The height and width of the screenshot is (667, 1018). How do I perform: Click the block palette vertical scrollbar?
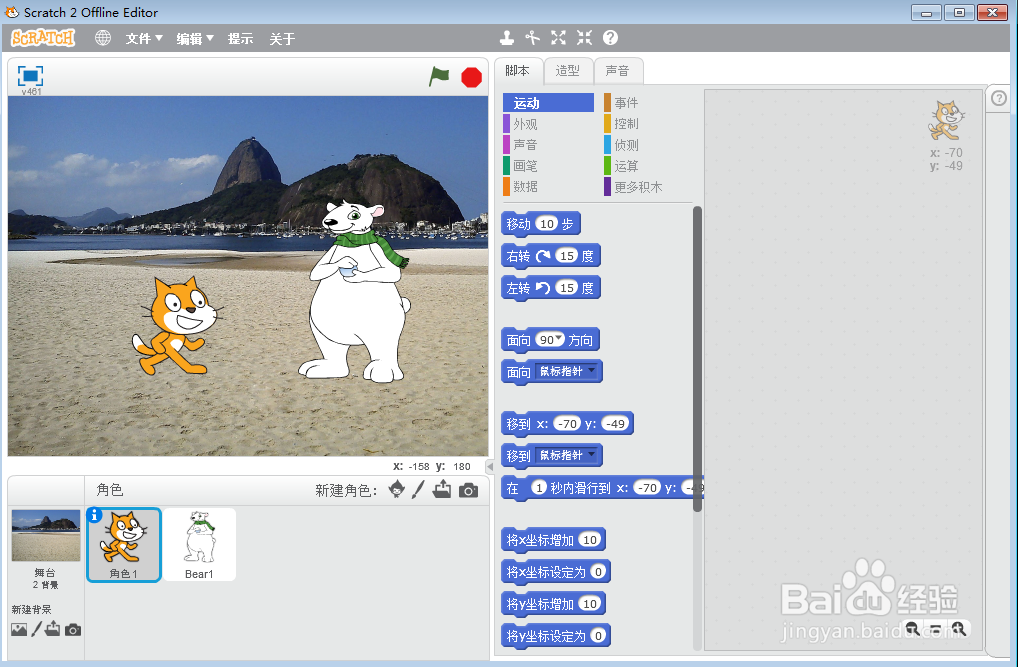(697, 359)
